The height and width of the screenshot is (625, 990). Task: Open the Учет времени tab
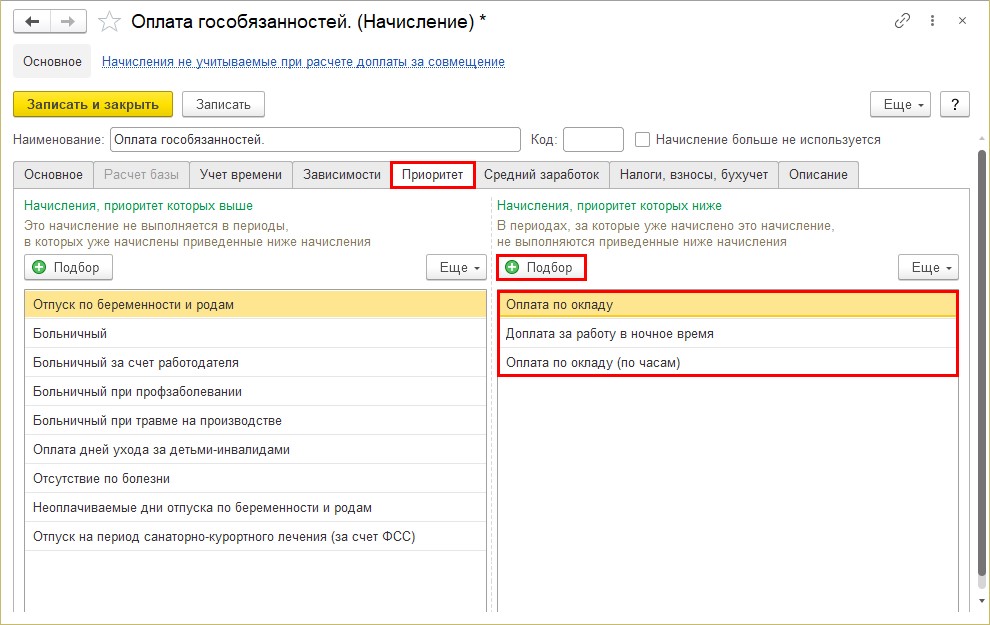coord(241,175)
